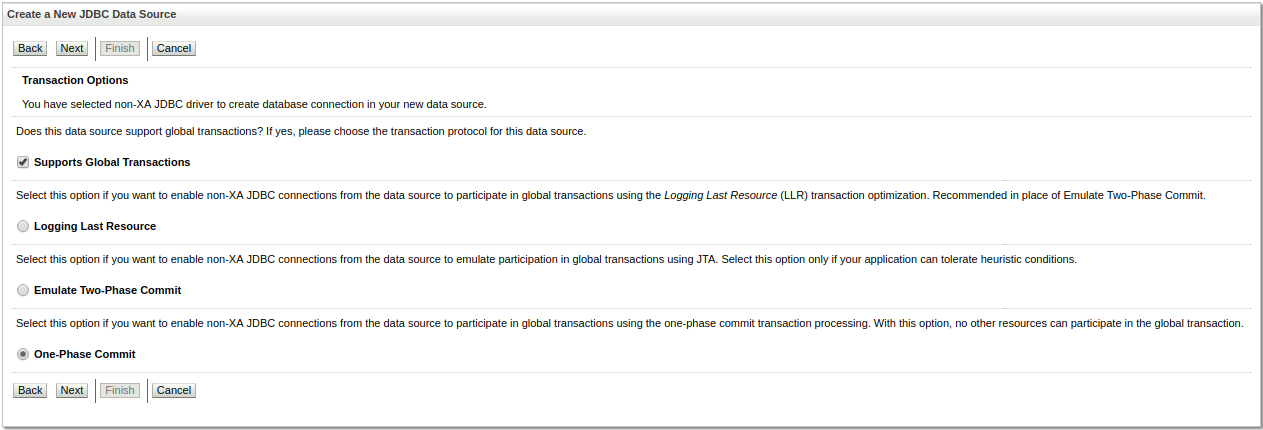Click the italic "Logging Last Resource" description text

[x=720, y=195]
